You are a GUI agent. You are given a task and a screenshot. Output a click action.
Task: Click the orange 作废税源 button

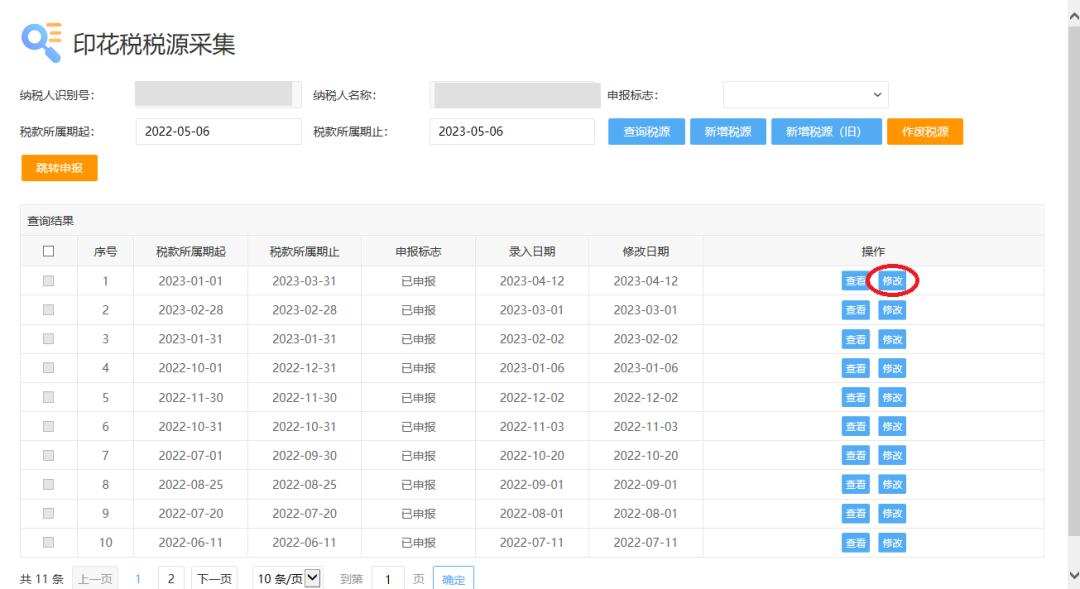point(924,131)
